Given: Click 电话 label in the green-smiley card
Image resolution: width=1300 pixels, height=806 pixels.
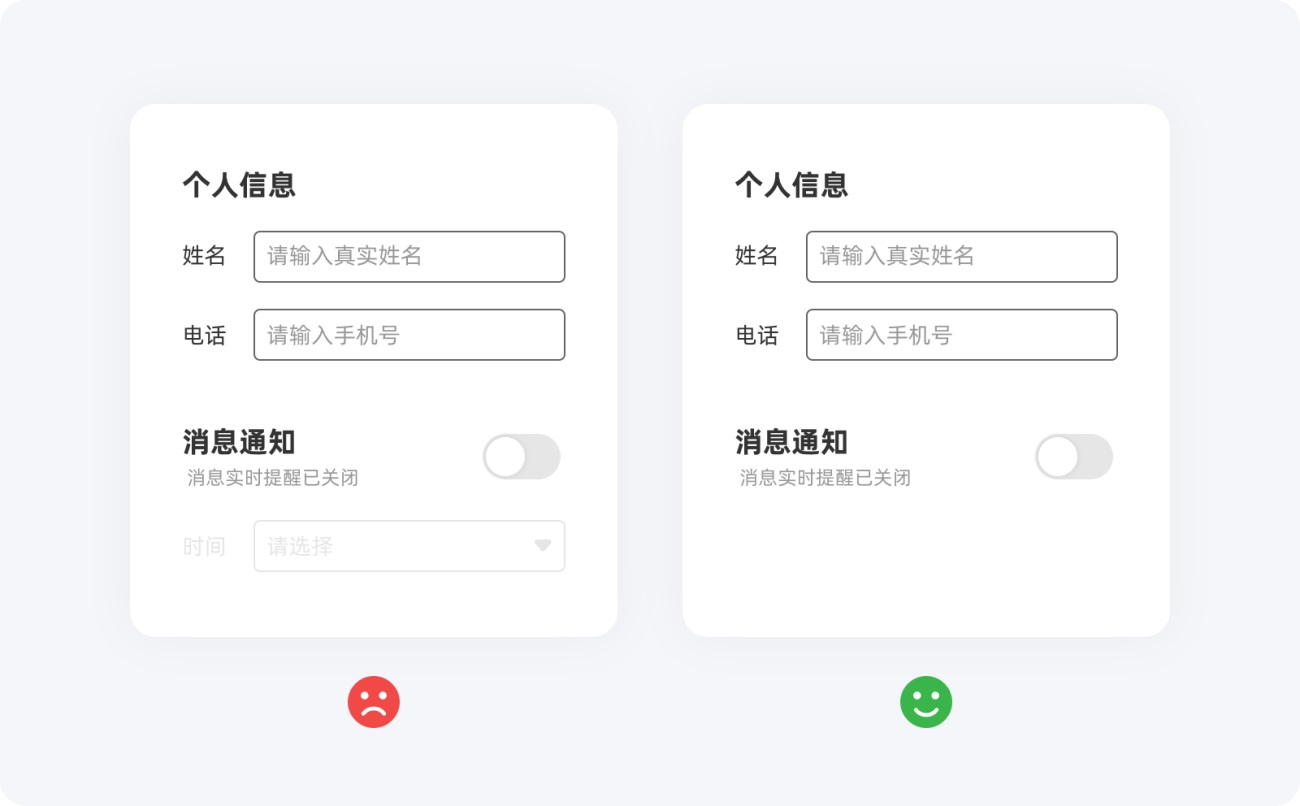Looking at the screenshot, I should pyautogui.click(x=757, y=336).
